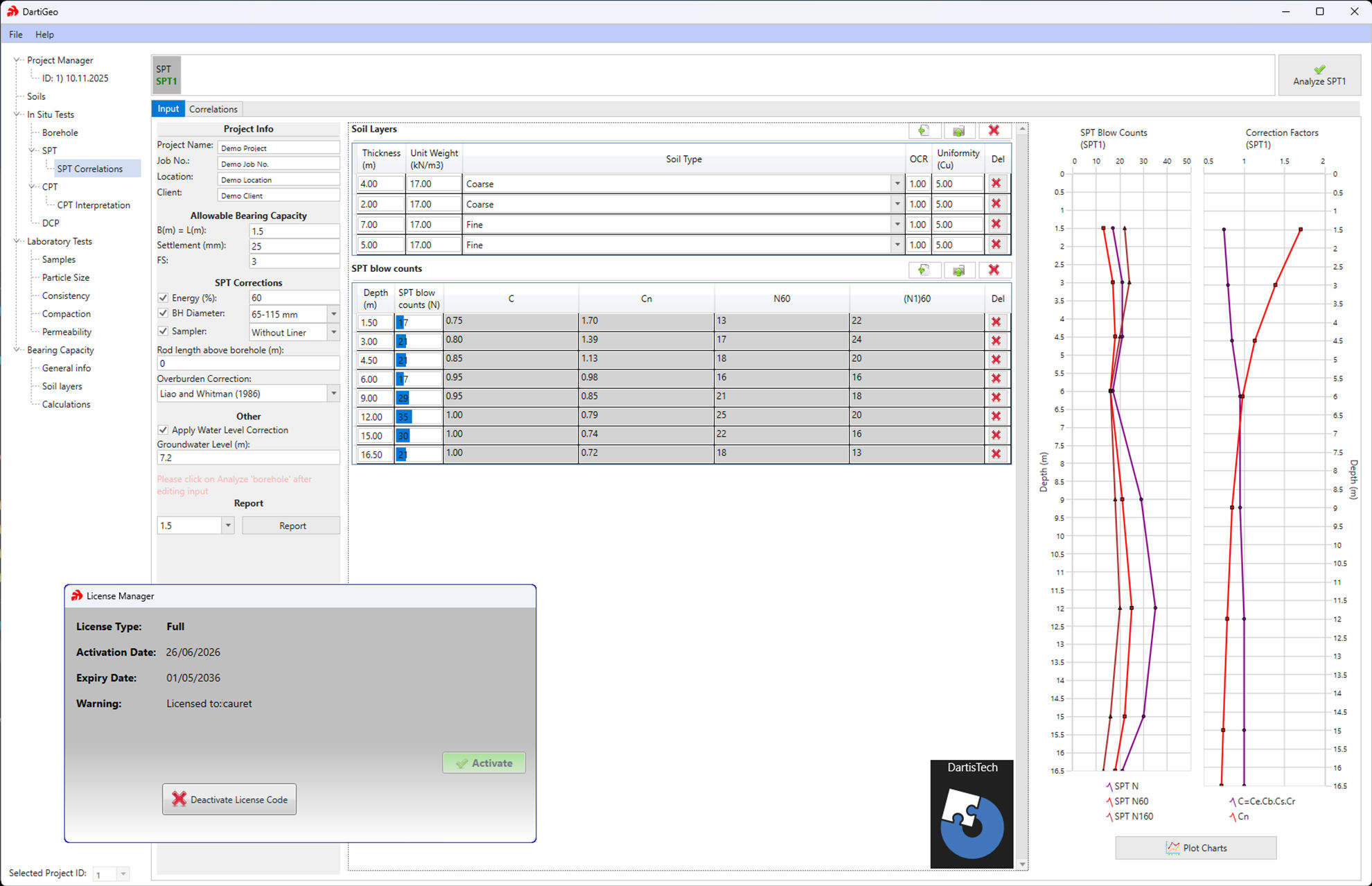Open the Report depth 1.5 dropdown
1372x886 pixels.
tap(228, 525)
